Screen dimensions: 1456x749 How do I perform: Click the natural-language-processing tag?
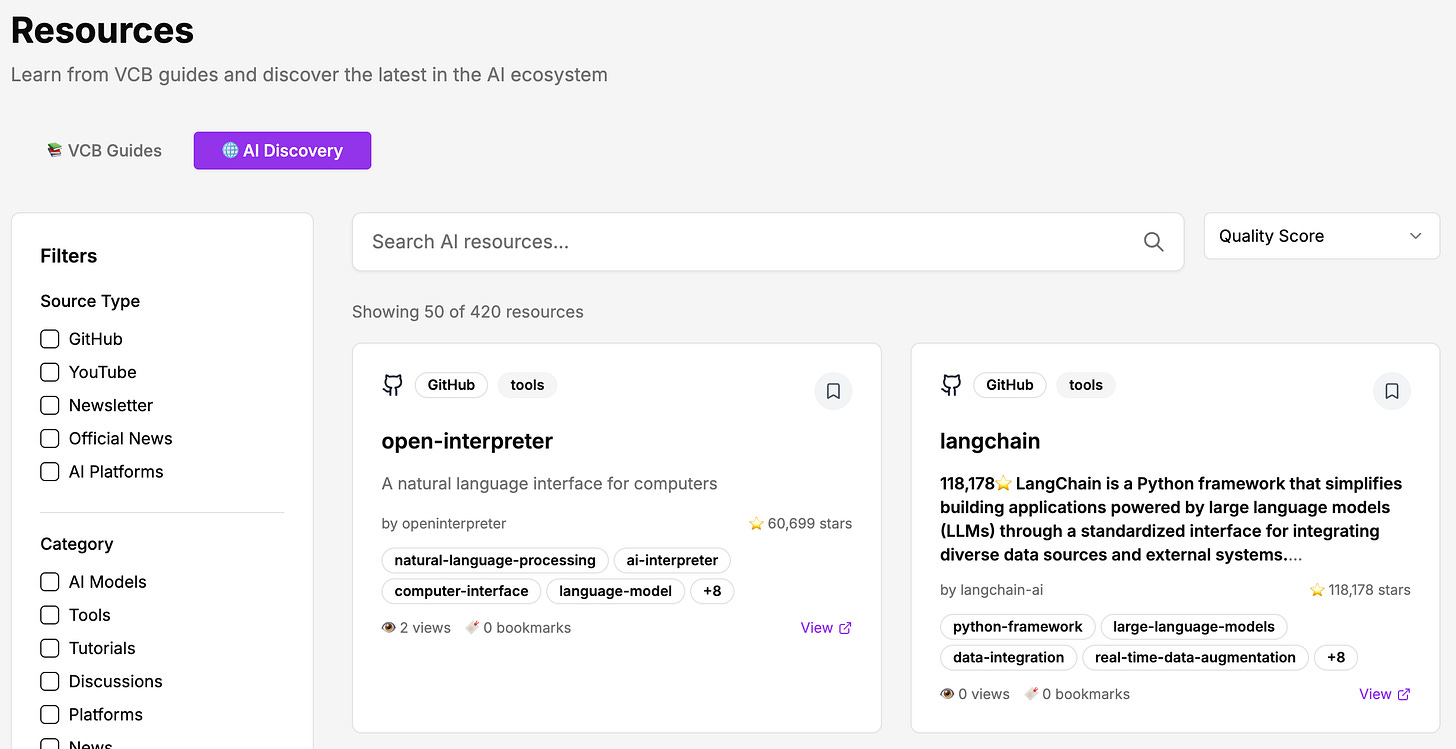click(x=495, y=560)
